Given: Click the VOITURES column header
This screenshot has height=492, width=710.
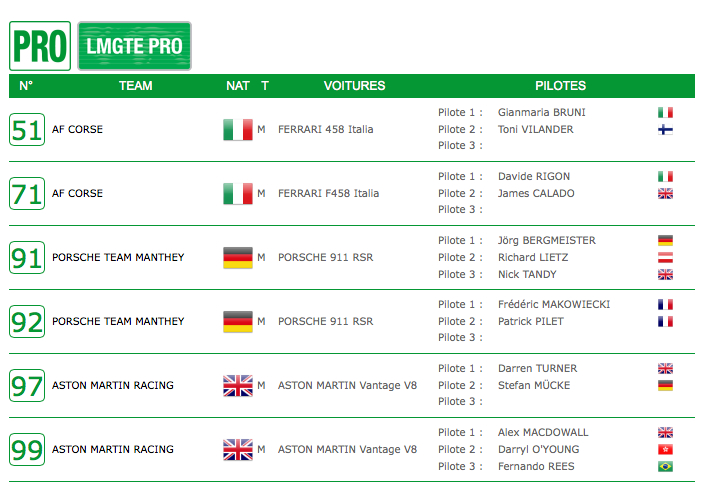Looking at the screenshot, I should 355,86.
